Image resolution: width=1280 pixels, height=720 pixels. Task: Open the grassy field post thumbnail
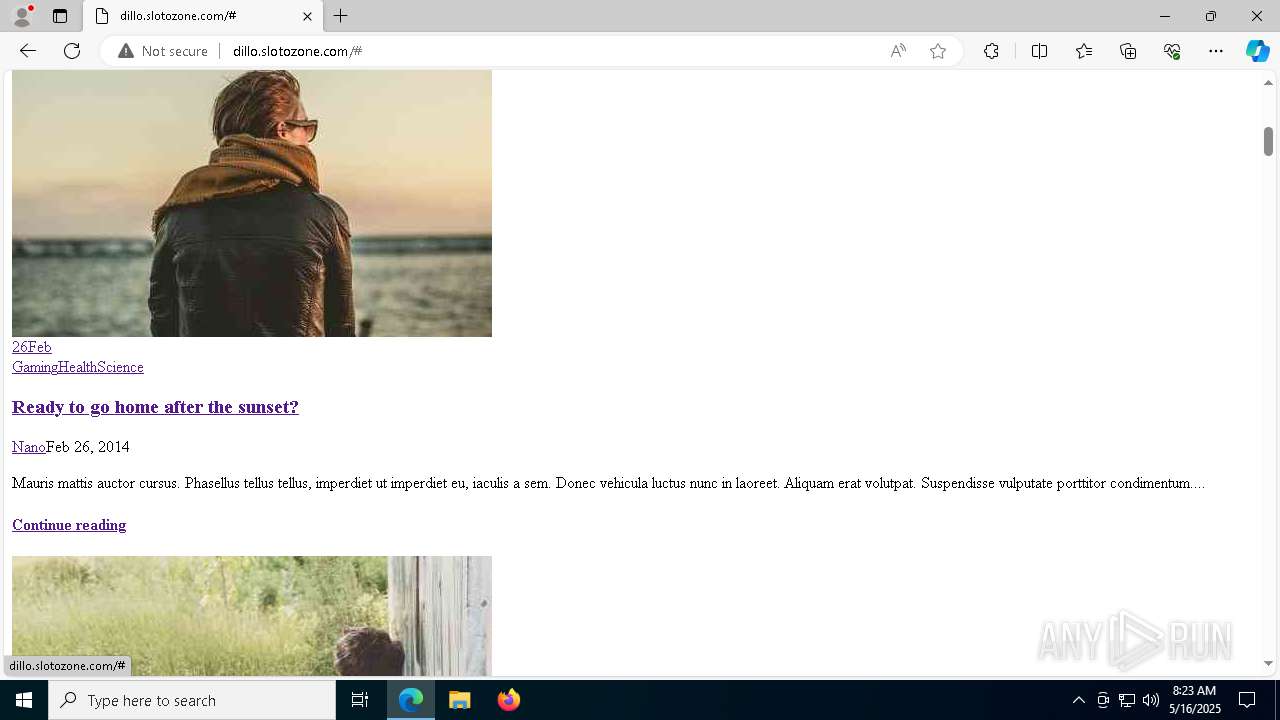(x=252, y=616)
